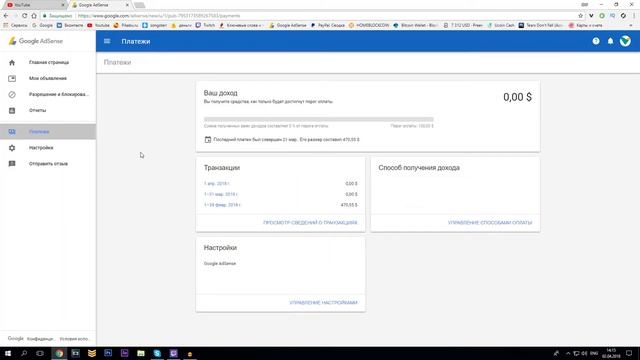Click the 0,00 $ earnings amount
Screen dimensions: 640x360
[x=517, y=97]
